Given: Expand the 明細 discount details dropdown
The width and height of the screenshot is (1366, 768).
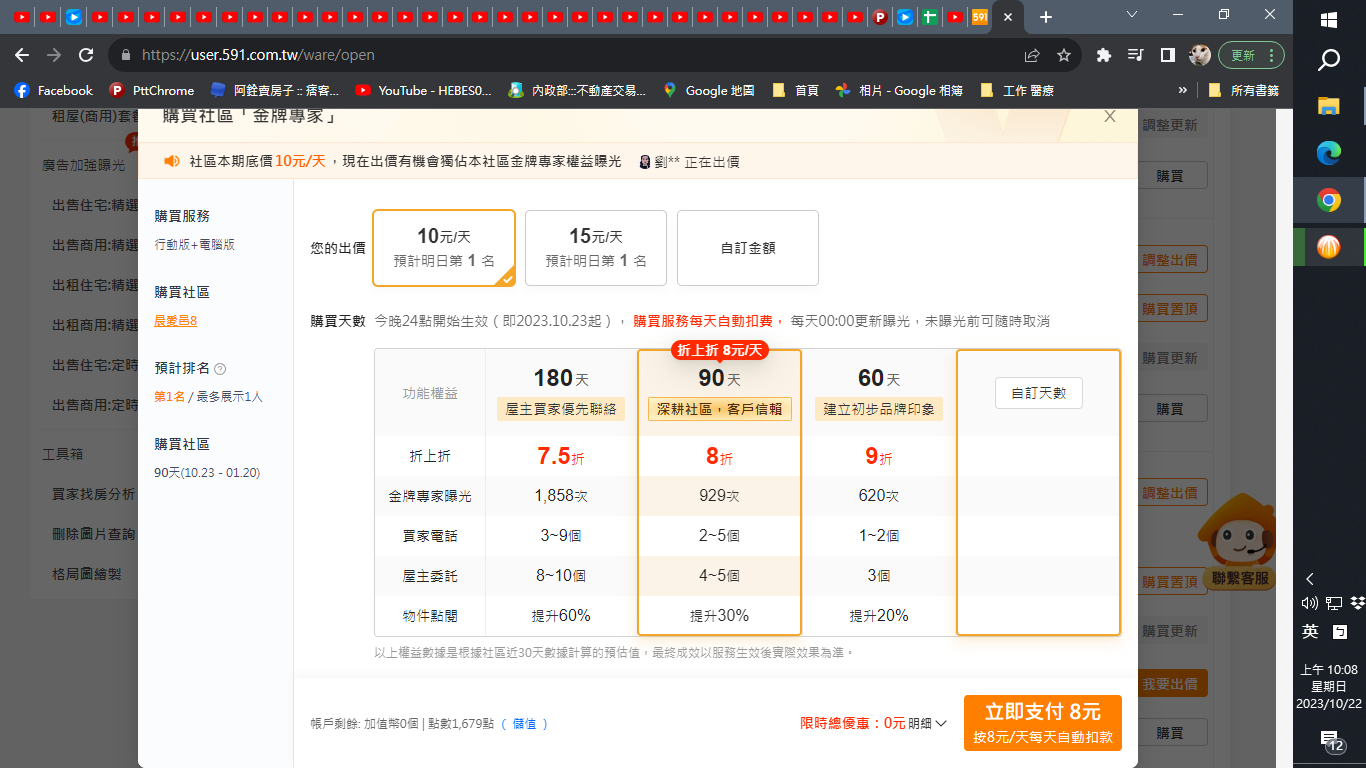Looking at the screenshot, I should click(927, 723).
